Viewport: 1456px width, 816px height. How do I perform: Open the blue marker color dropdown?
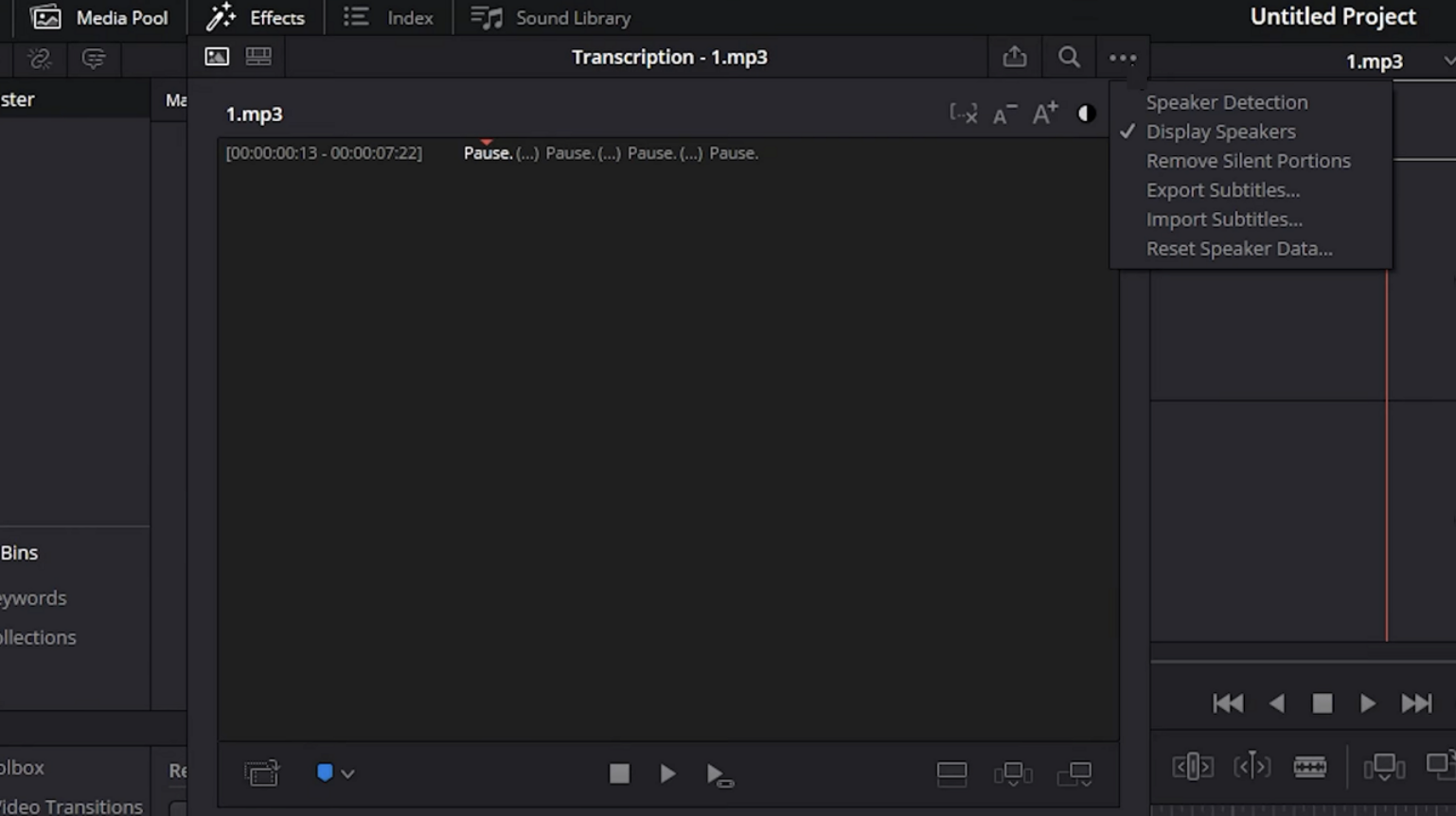pos(347,774)
